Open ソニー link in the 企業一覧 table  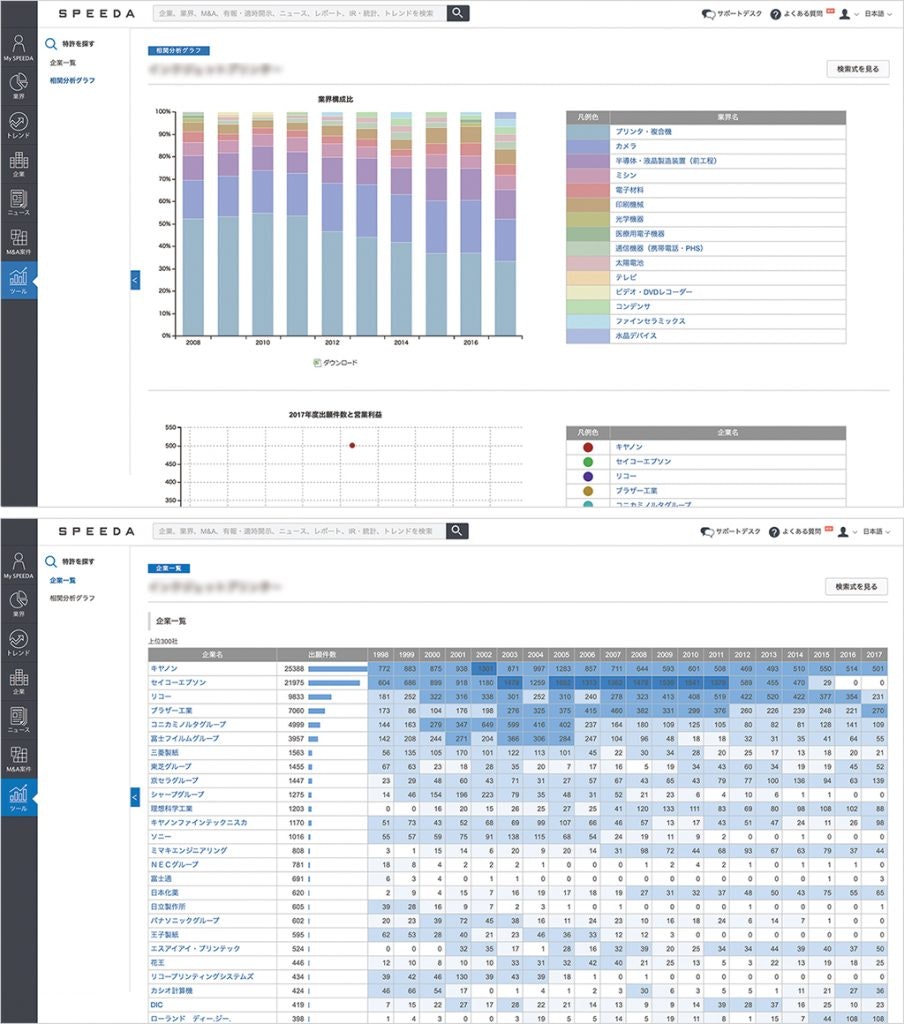point(161,837)
